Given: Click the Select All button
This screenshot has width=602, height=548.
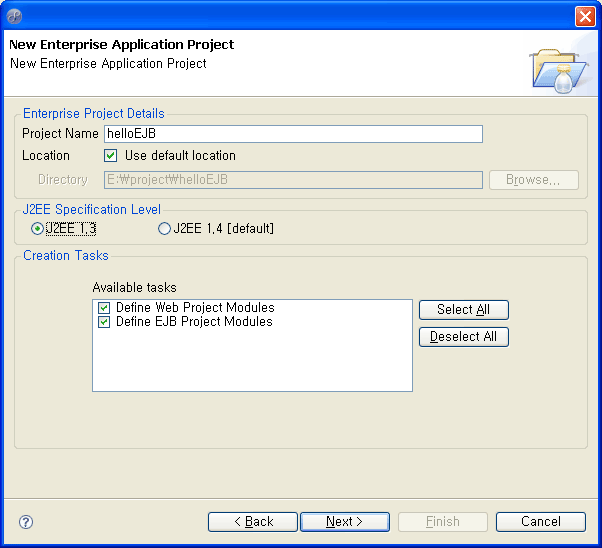Looking at the screenshot, I should [x=464, y=310].
